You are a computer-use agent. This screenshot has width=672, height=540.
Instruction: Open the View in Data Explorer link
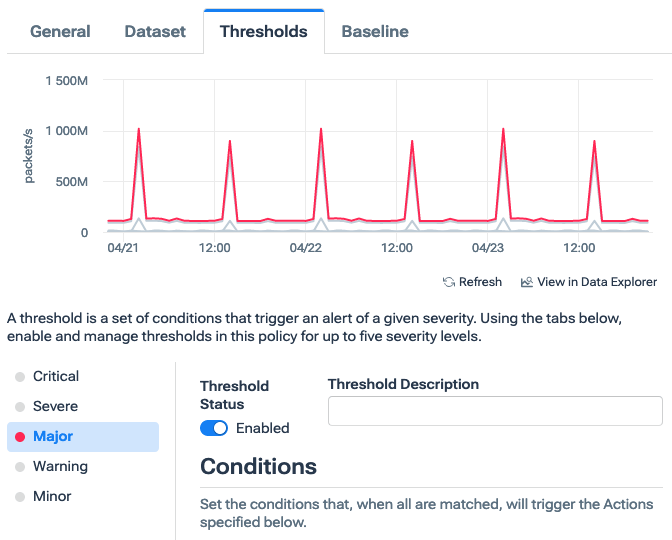coord(597,282)
